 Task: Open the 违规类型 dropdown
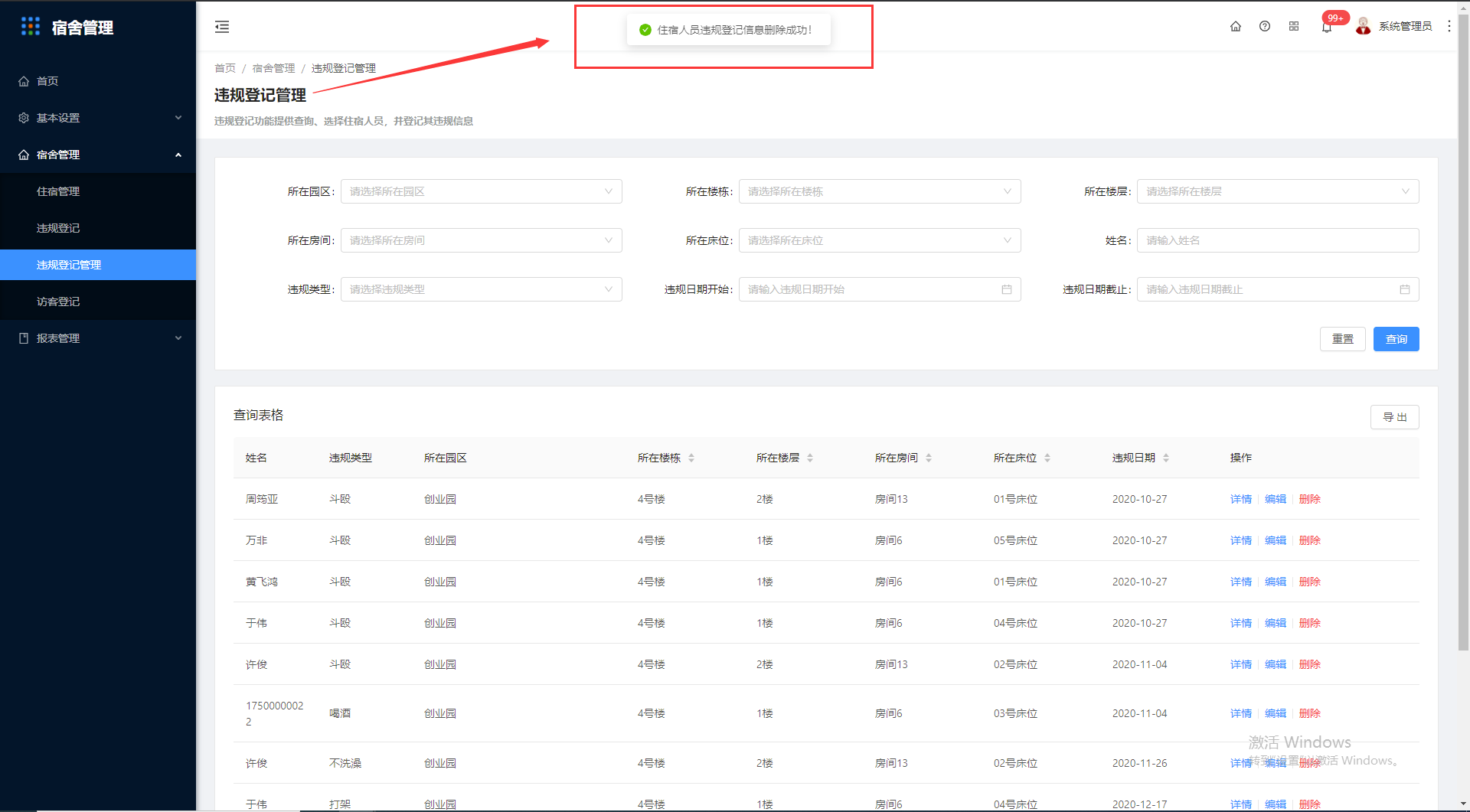481,289
